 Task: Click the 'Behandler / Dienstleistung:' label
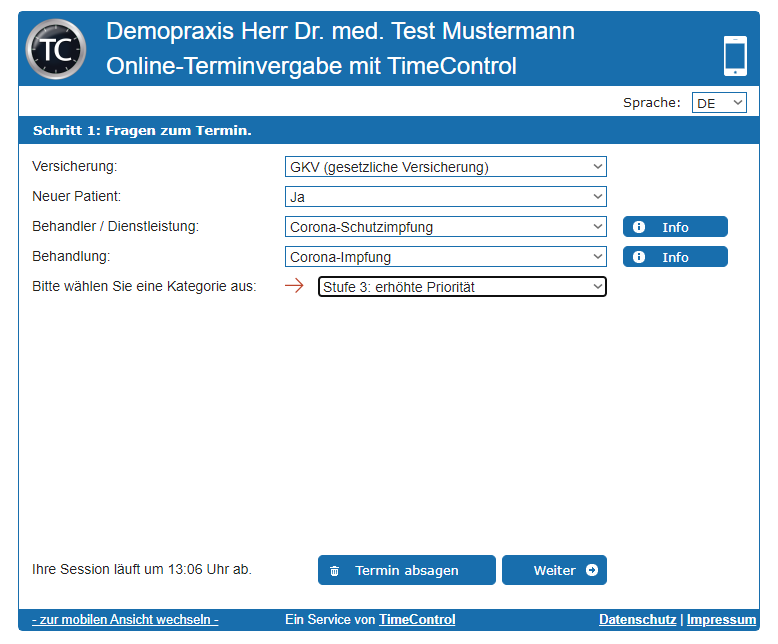(x=115, y=226)
